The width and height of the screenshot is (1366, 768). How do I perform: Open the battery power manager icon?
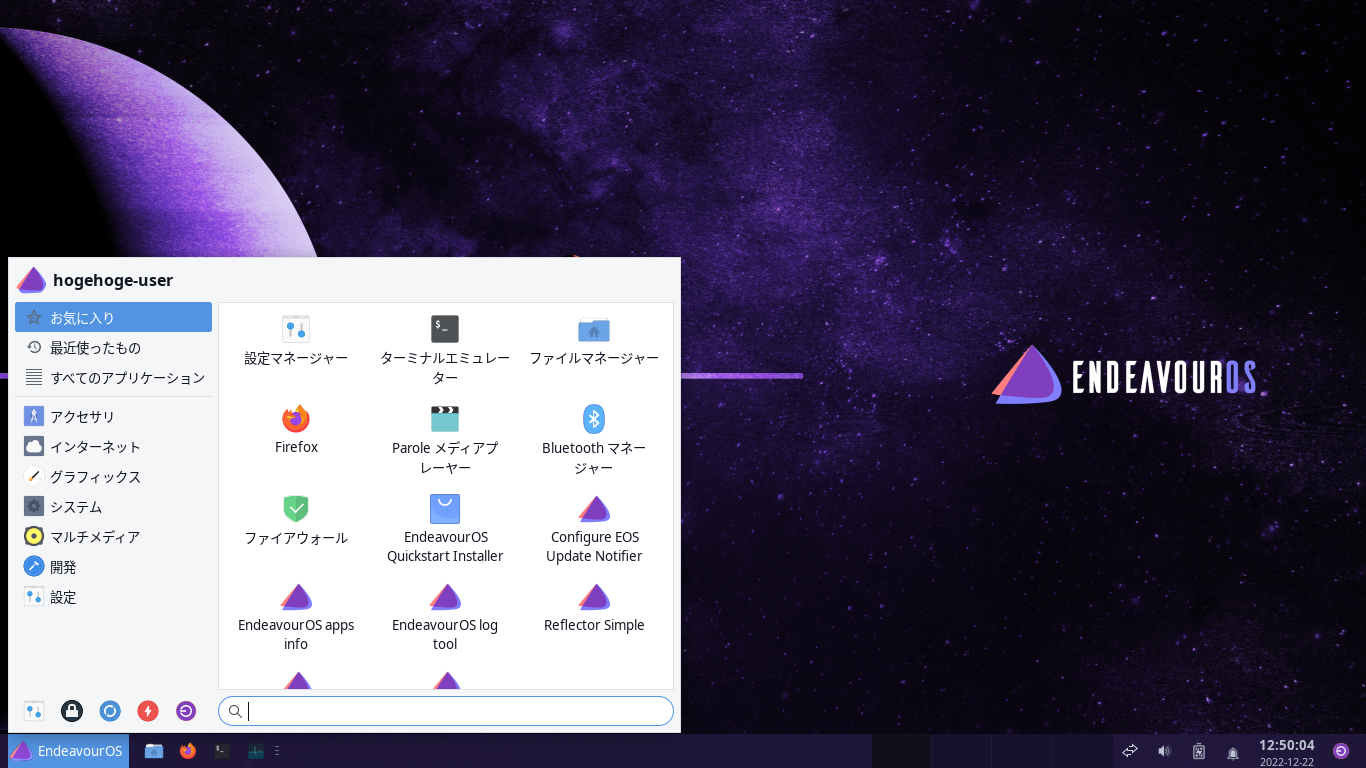[x=1199, y=751]
